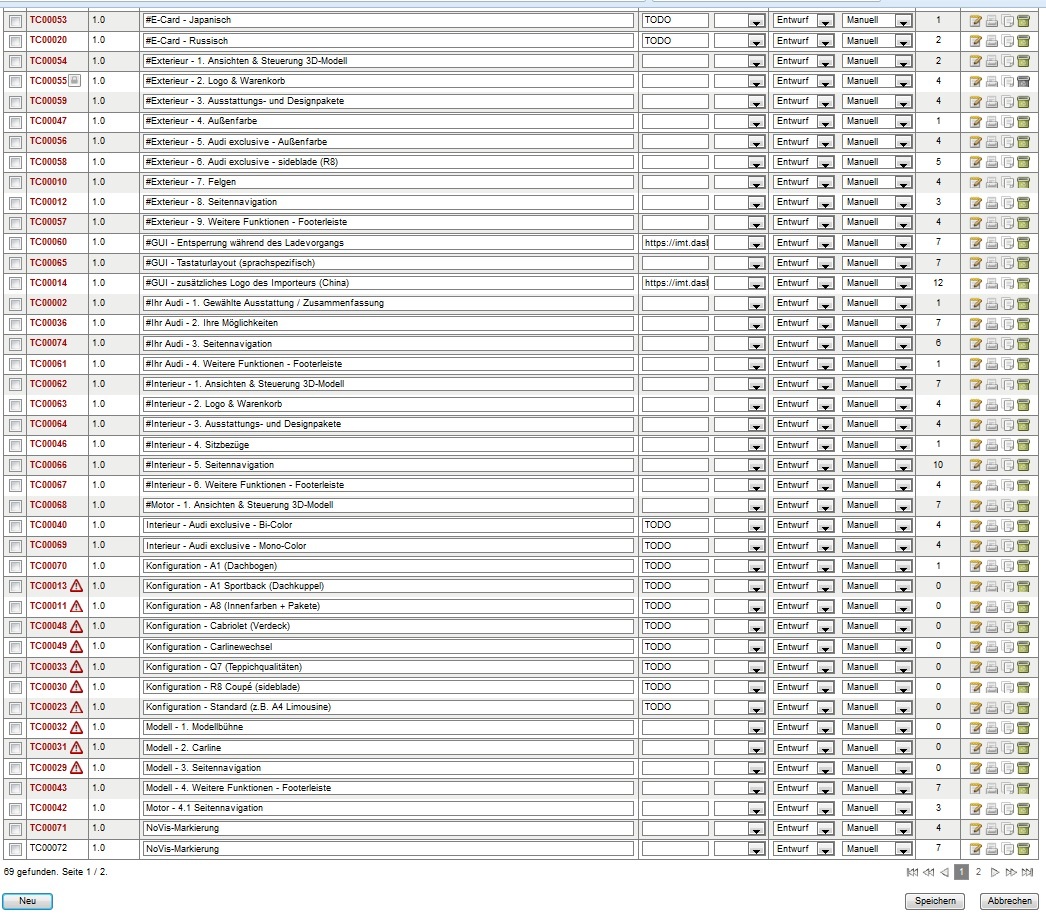
Task: Click the copy icon for TC00054
Action: (x=1008, y=62)
